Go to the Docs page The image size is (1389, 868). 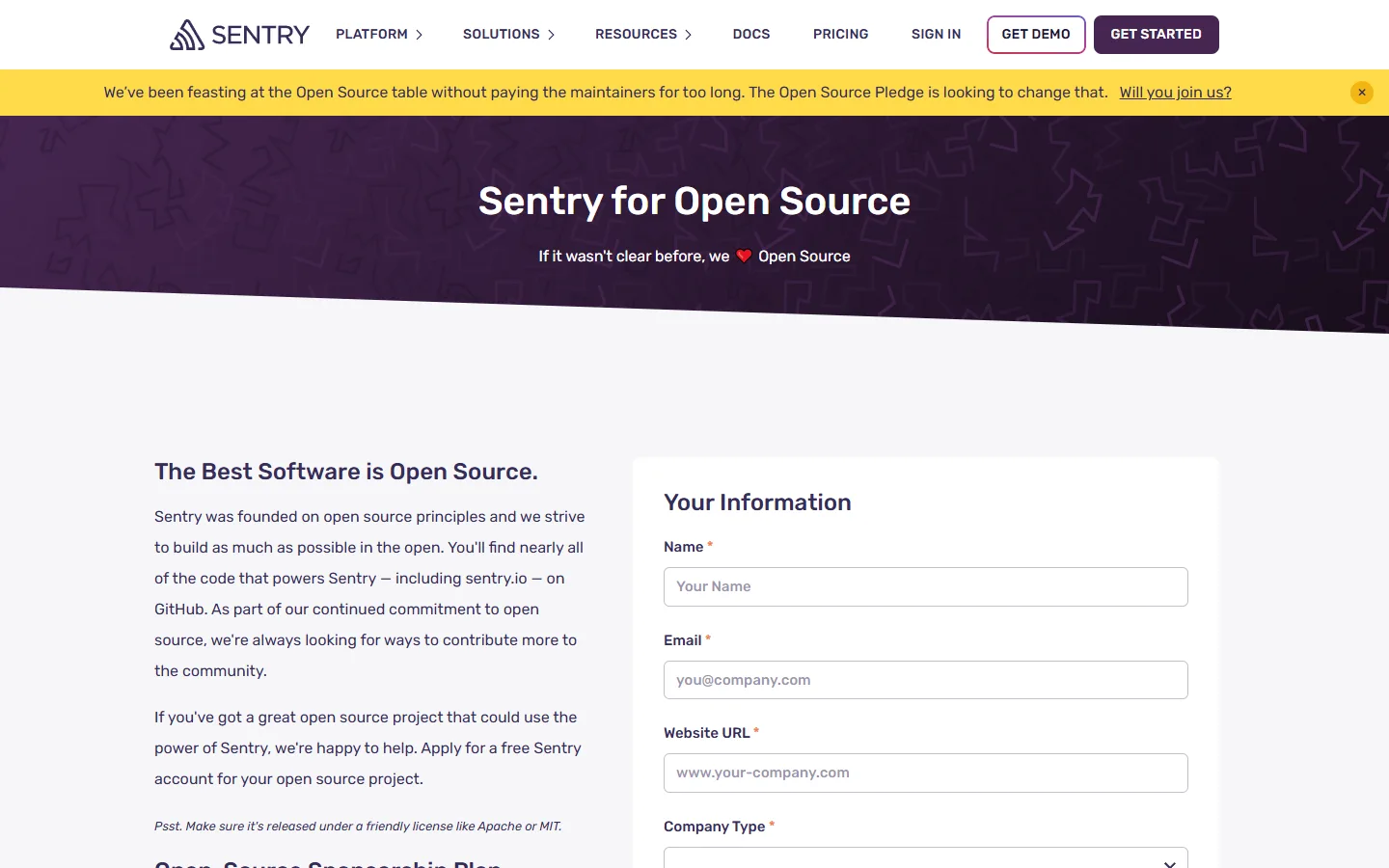(x=751, y=35)
